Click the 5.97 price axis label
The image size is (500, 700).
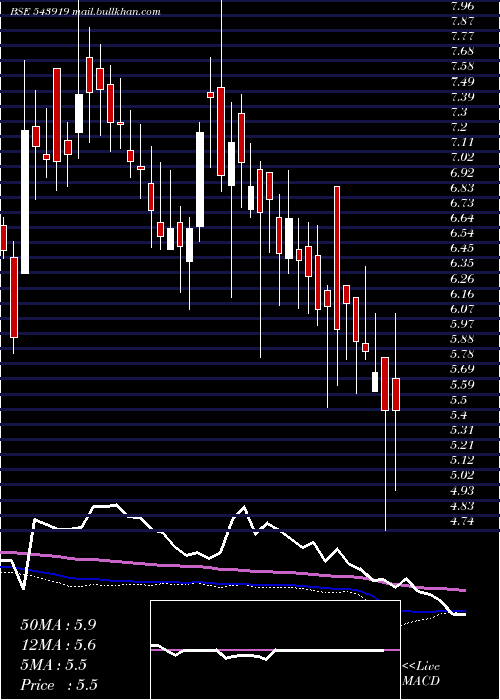(x=463, y=324)
